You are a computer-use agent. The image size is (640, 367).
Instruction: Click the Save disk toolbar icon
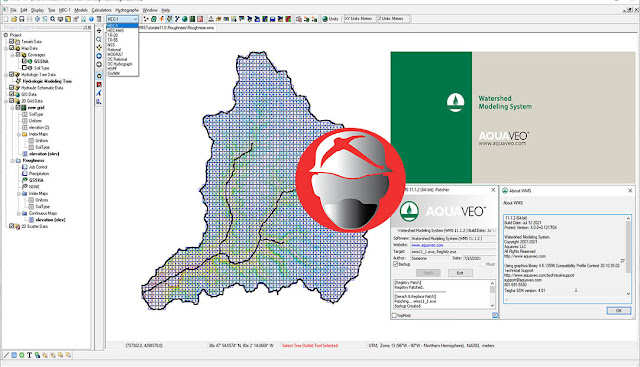point(22,19)
